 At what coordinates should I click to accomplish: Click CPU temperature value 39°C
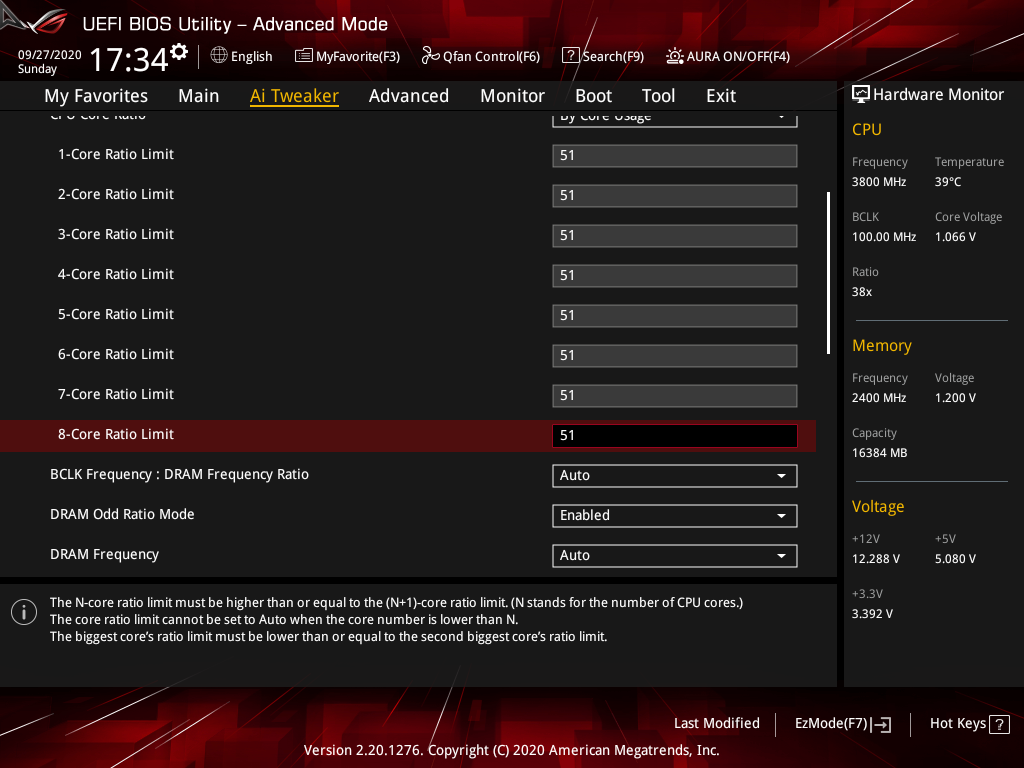(x=948, y=182)
